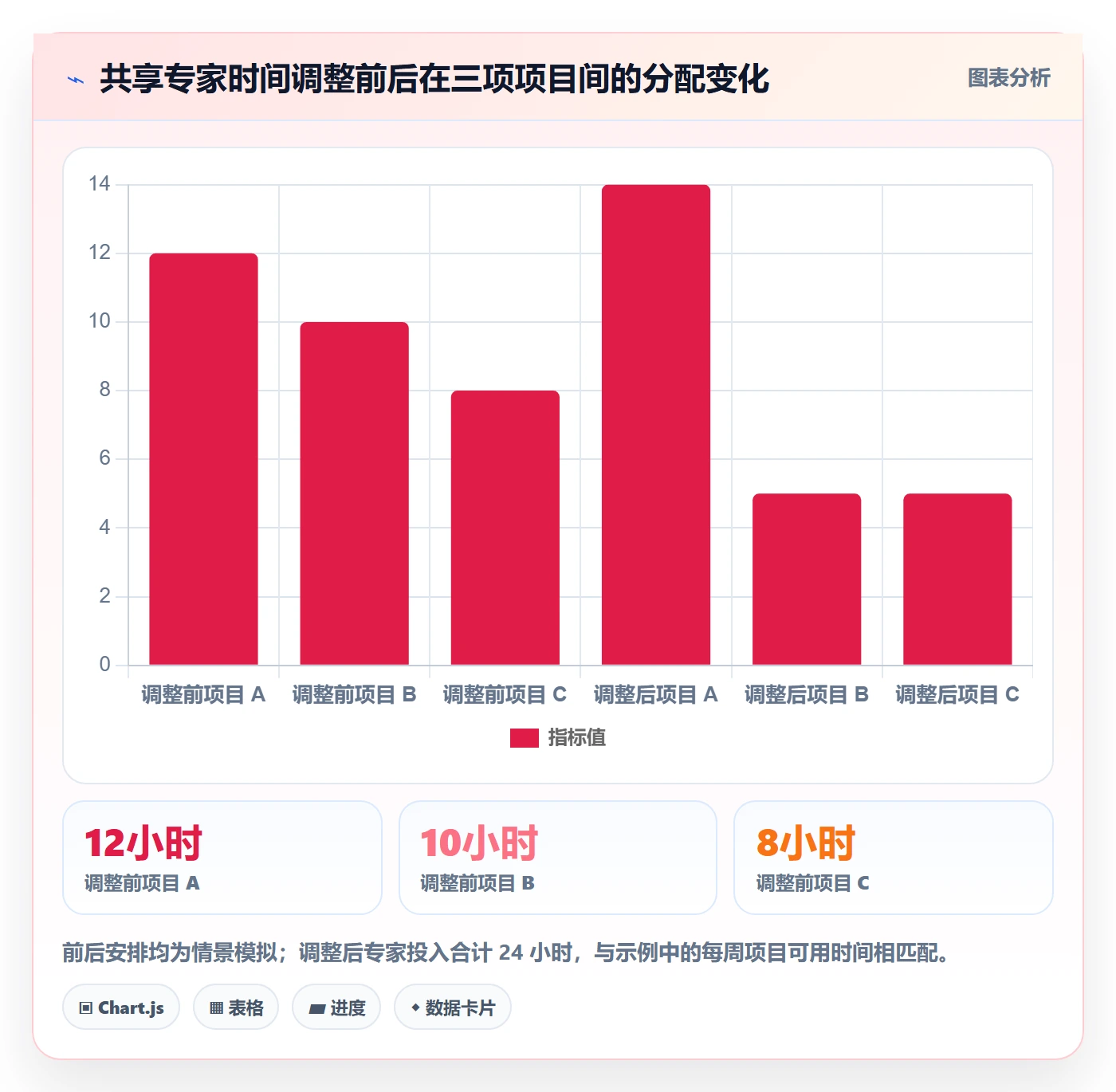
Task: Select the 调整后项目 A bar in the chart
Action: 656,425
